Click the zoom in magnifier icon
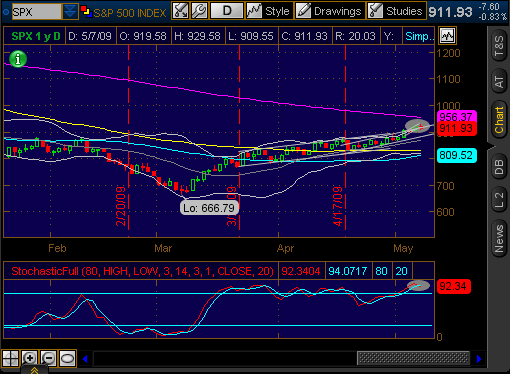This screenshot has height=374, width=510. (29, 359)
